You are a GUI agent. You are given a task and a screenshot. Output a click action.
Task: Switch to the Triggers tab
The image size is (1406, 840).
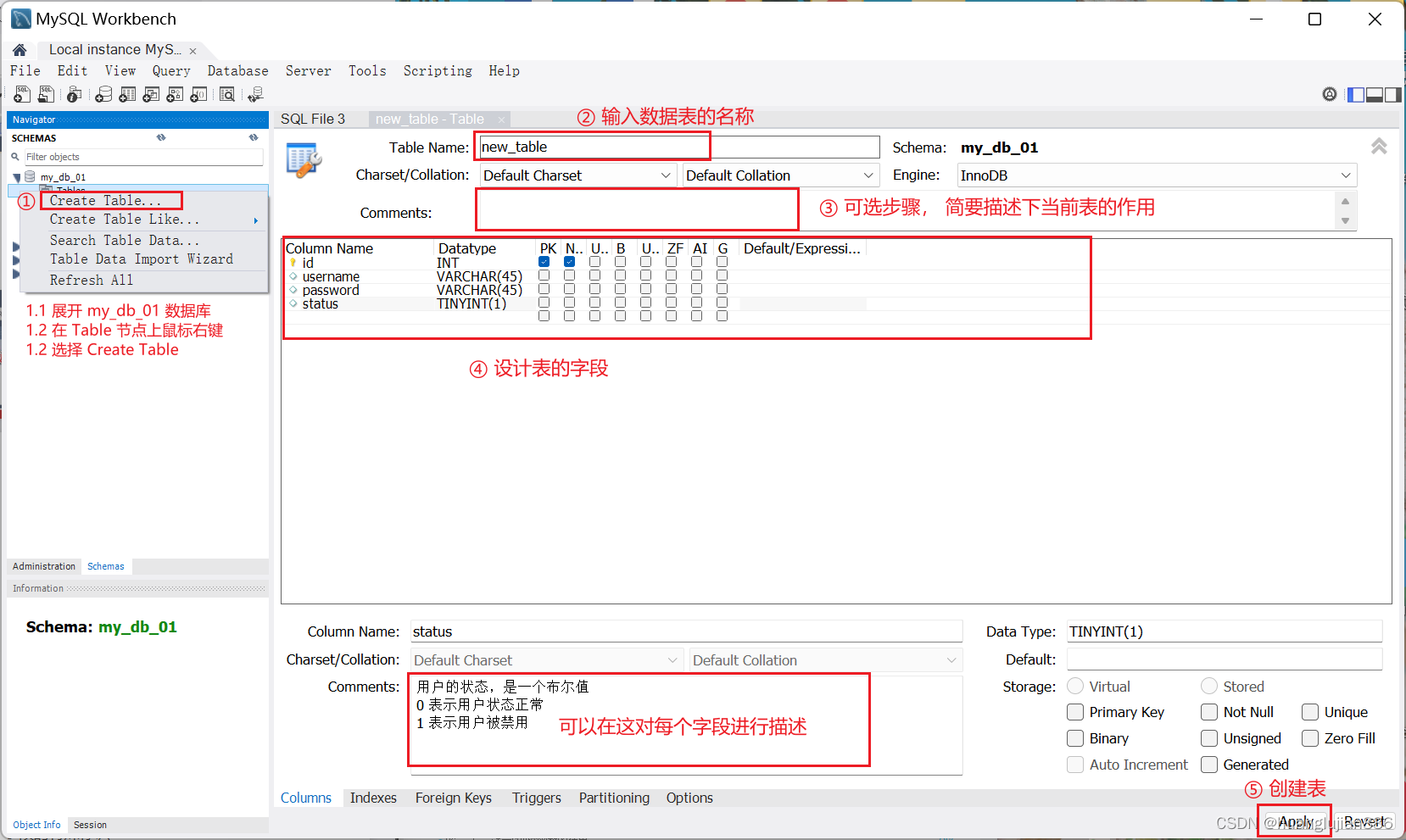pyautogui.click(x=537, y=798)
